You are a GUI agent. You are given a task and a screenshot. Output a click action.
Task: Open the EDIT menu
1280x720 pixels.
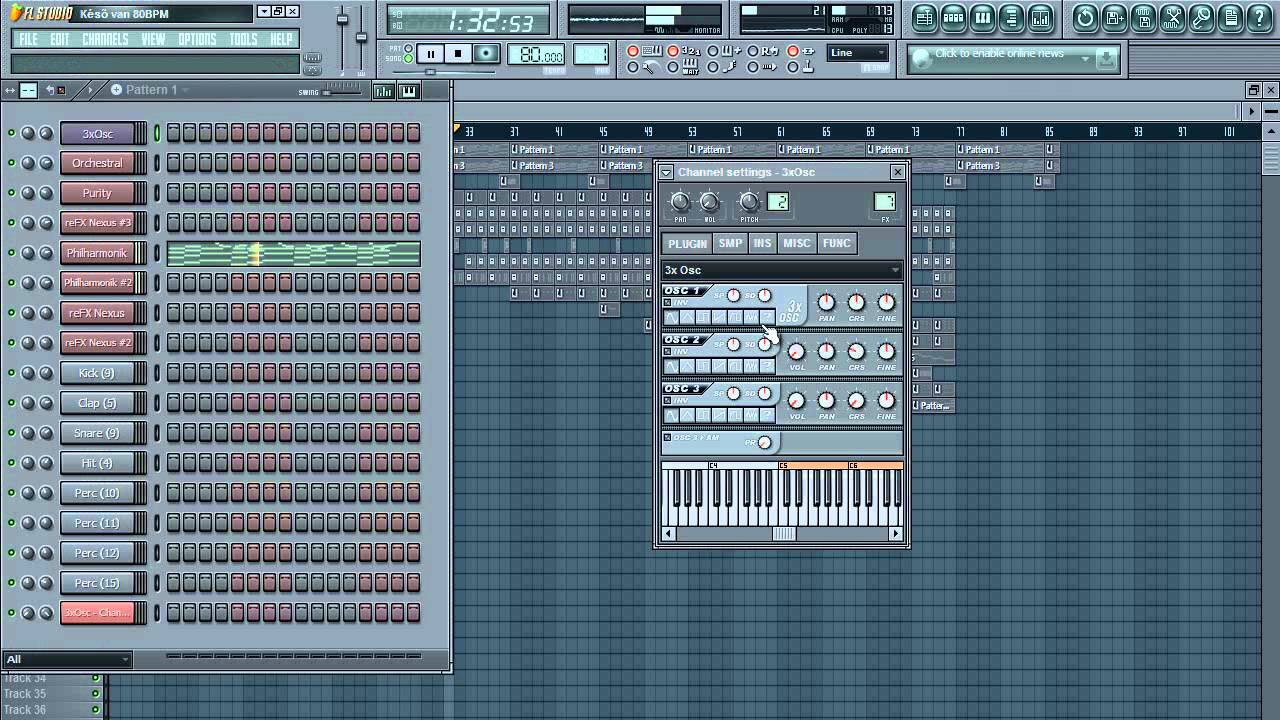click(60, 39)
